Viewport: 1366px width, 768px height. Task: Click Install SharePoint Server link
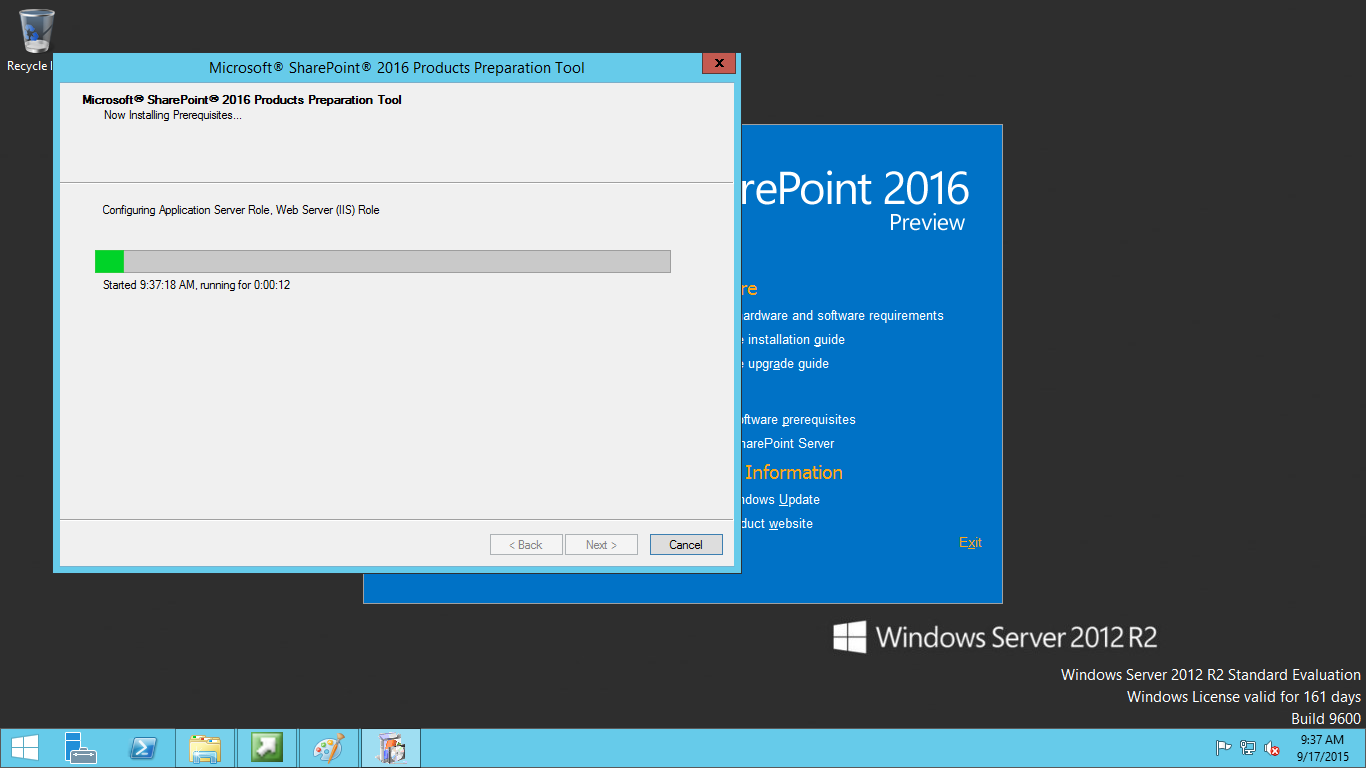coord(787,444)
